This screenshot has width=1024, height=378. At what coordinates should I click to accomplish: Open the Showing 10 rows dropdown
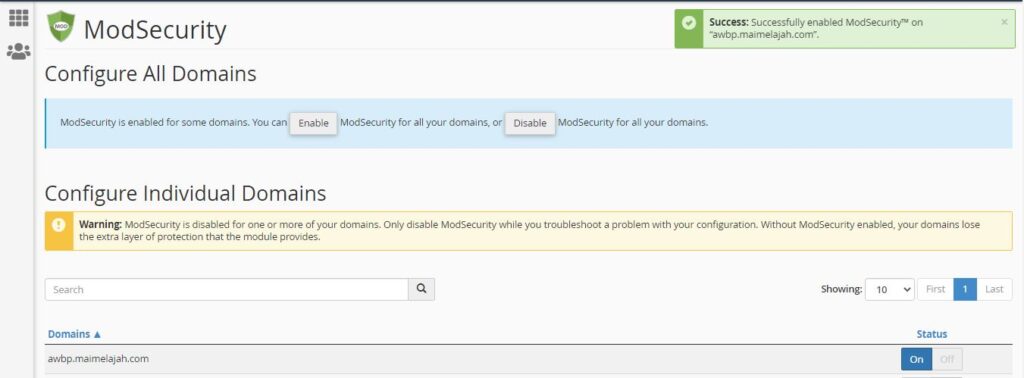tap(889, 289)
